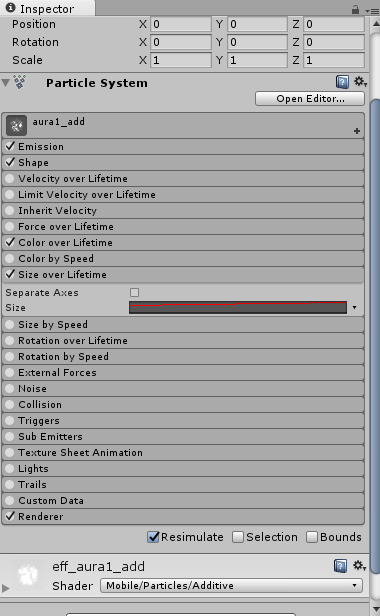Enable the Custom Data module
The height and width of the screenshot is (616, 380).
(x=10, y=500)
